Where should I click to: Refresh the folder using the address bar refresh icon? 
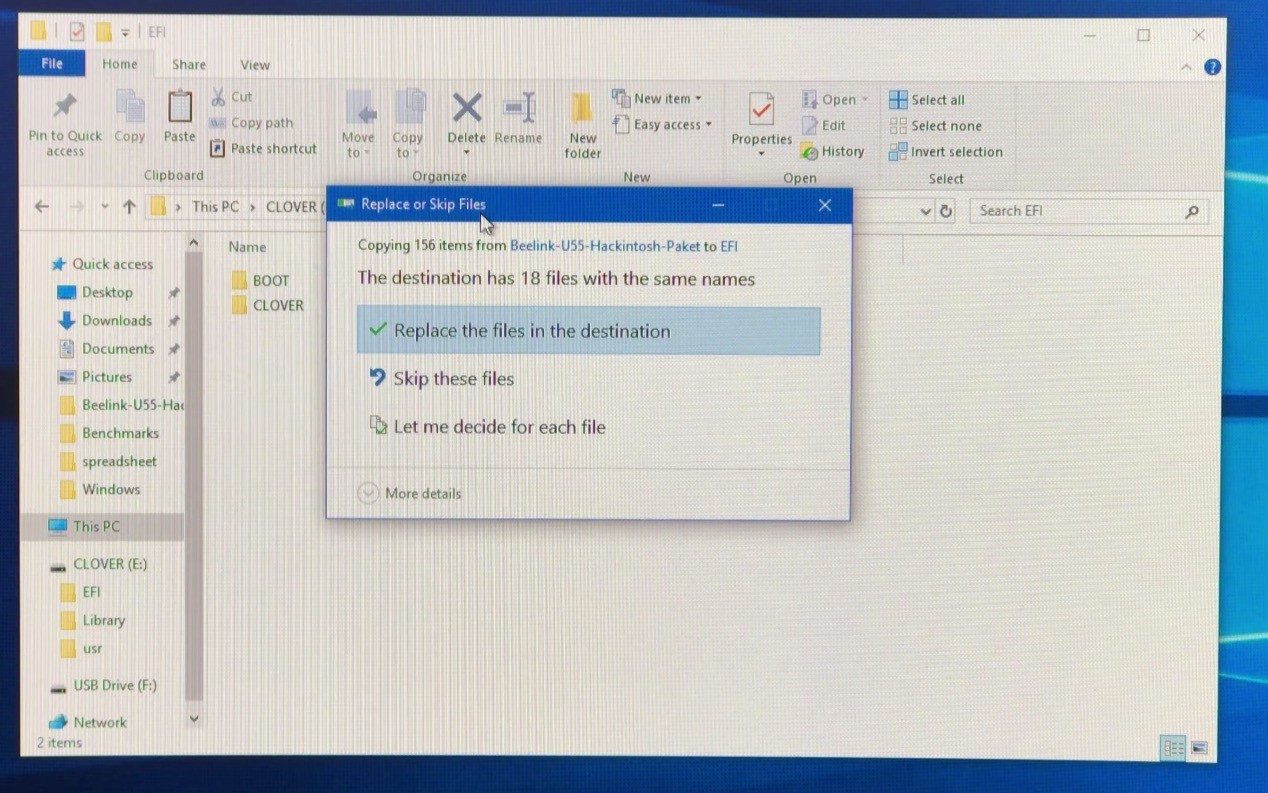[x=946, y=211]
